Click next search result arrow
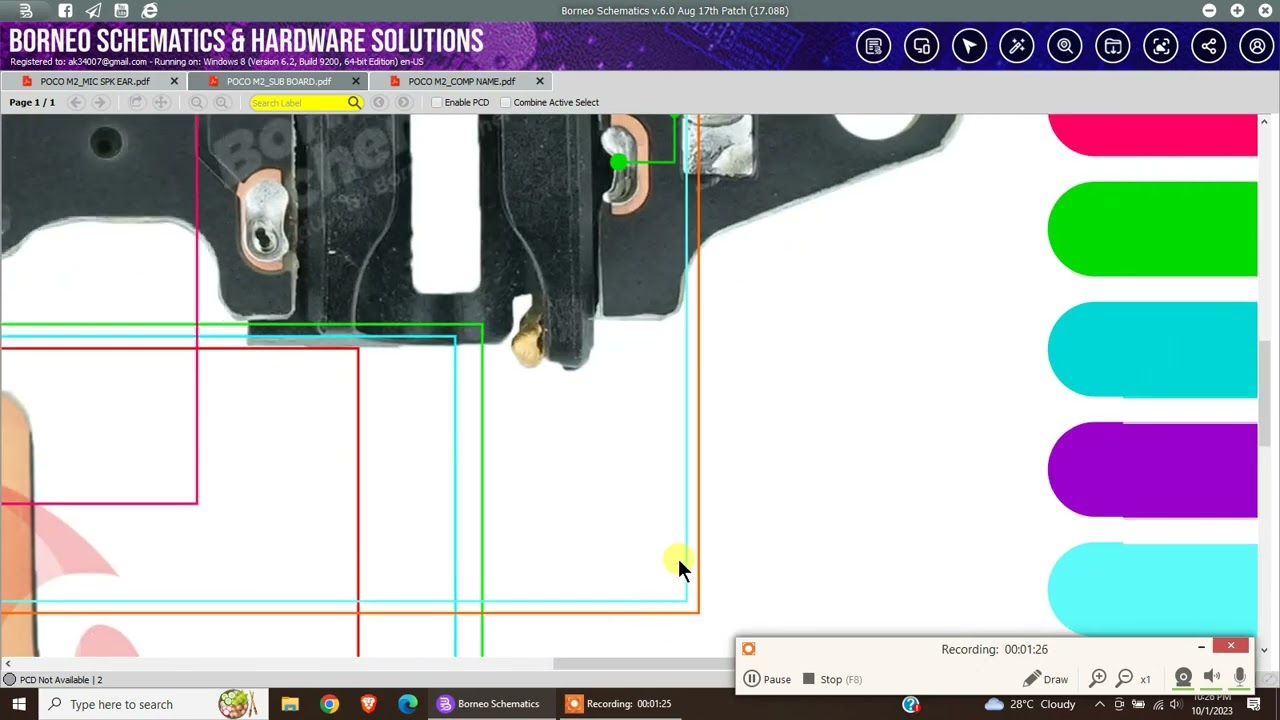 tap(403, 102)
